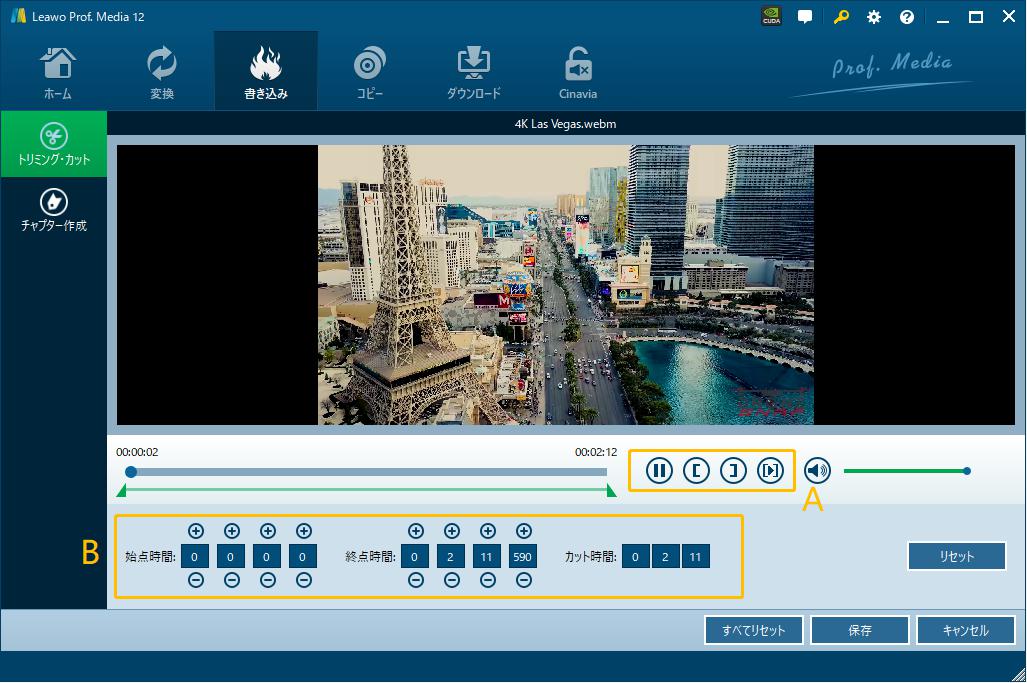
Task: Select チャプター作成 in the sidebar
Action: tap(54, 210)
